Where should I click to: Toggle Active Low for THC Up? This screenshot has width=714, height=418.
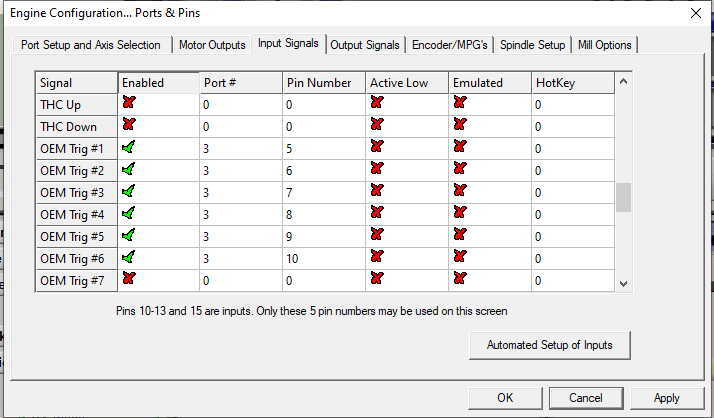[x=377, y=102]
